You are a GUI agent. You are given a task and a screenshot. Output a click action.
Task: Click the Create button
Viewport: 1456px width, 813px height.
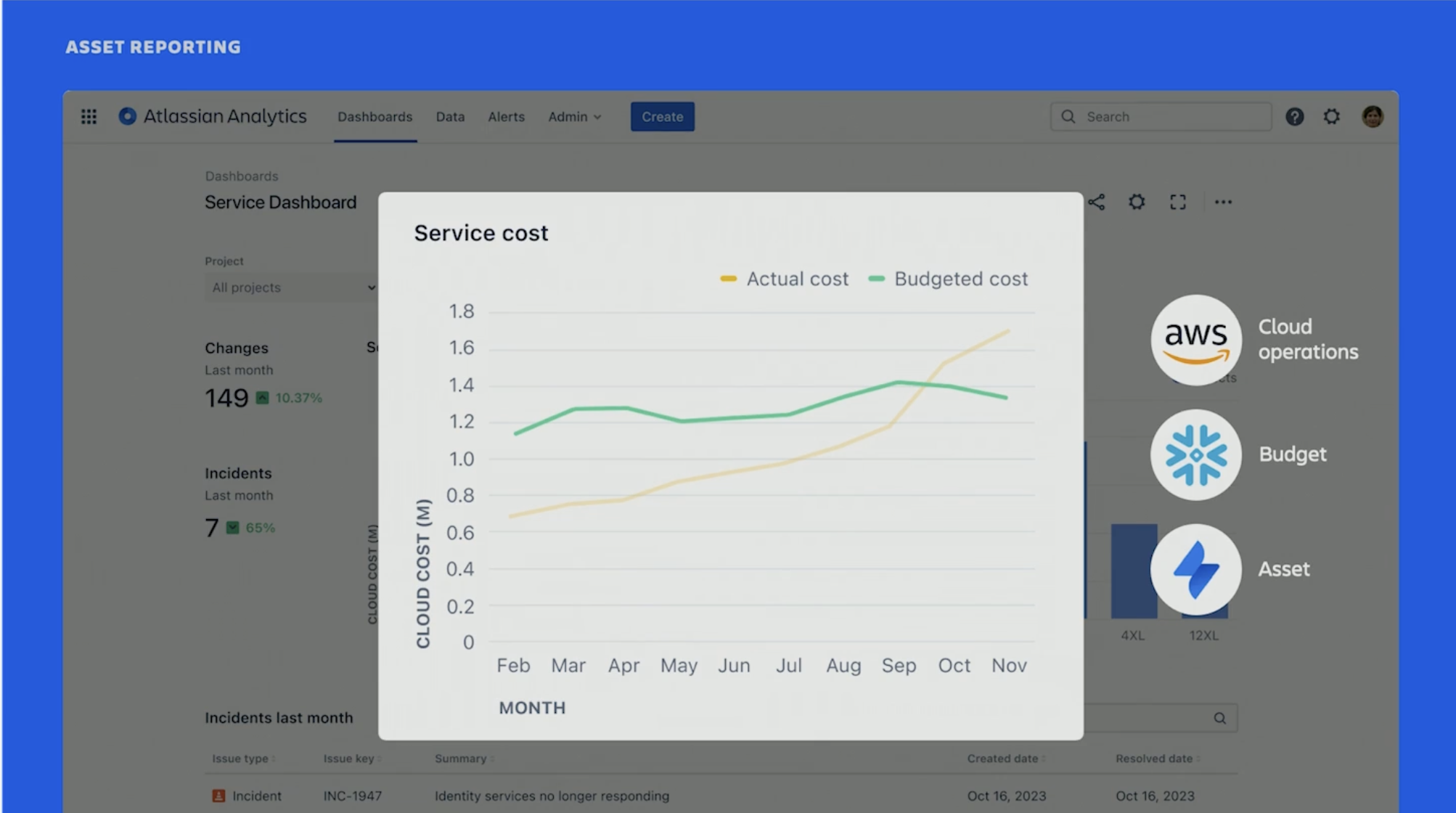pos(662,117)
